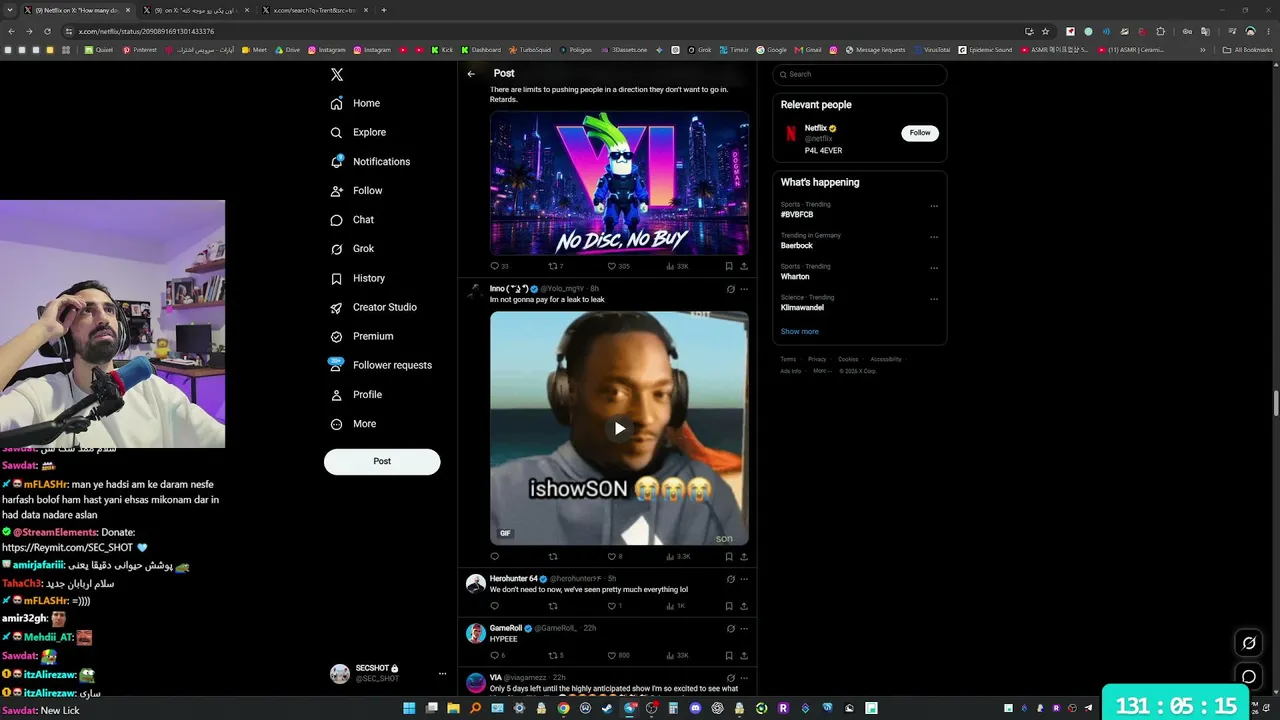Open File Explorer from the taskbar

click(453, 708)
